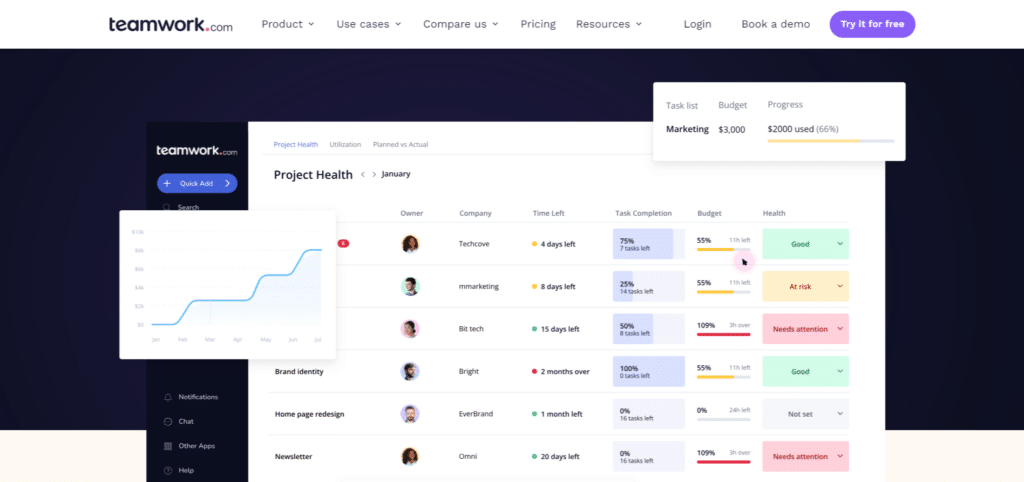Click the mmarketing owner avatar
The image size is (1024, 482).
[410, 287]
